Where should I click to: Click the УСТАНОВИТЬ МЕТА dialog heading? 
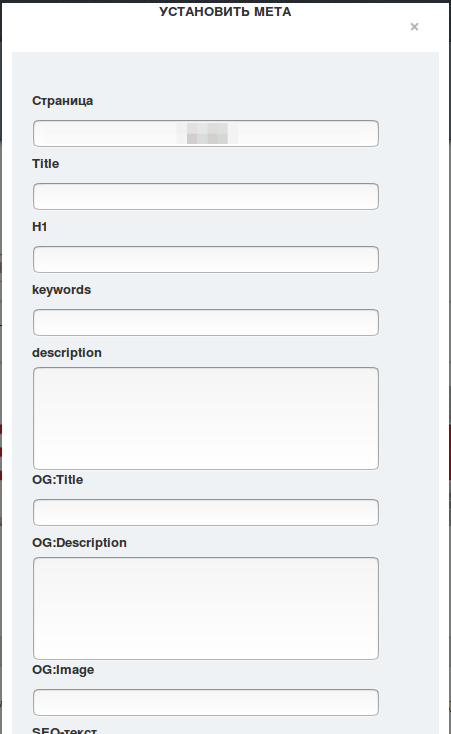coord(225,12)
